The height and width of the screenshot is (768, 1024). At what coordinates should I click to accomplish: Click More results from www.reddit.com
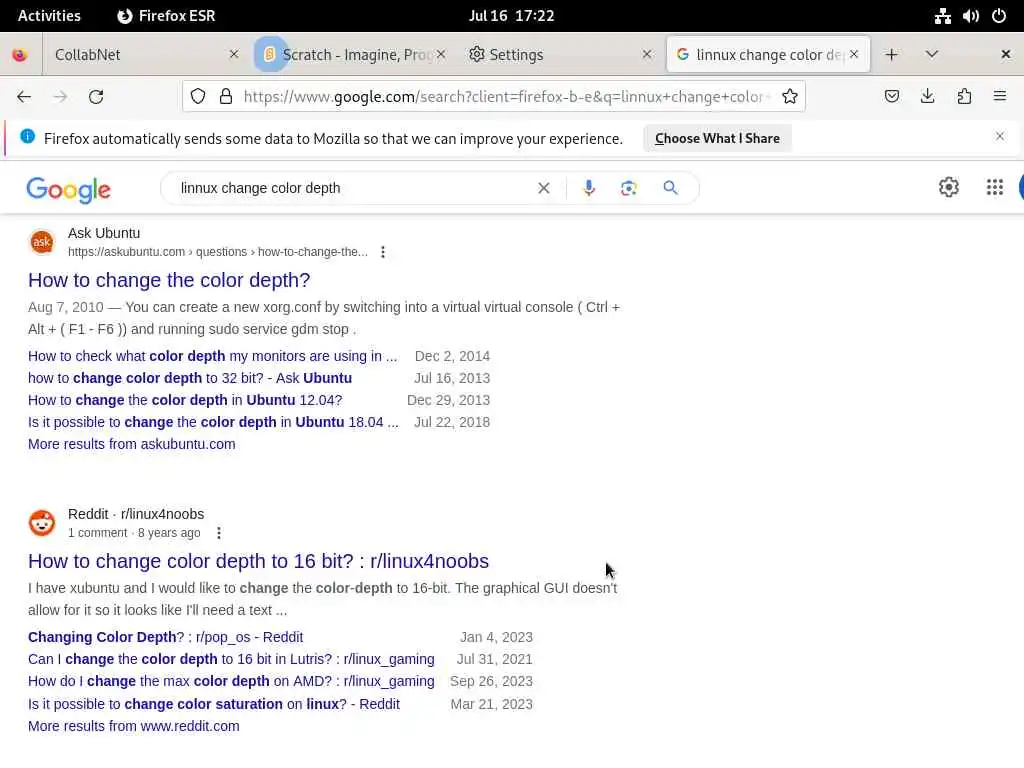pyautogui.click(x=134, y=726)
